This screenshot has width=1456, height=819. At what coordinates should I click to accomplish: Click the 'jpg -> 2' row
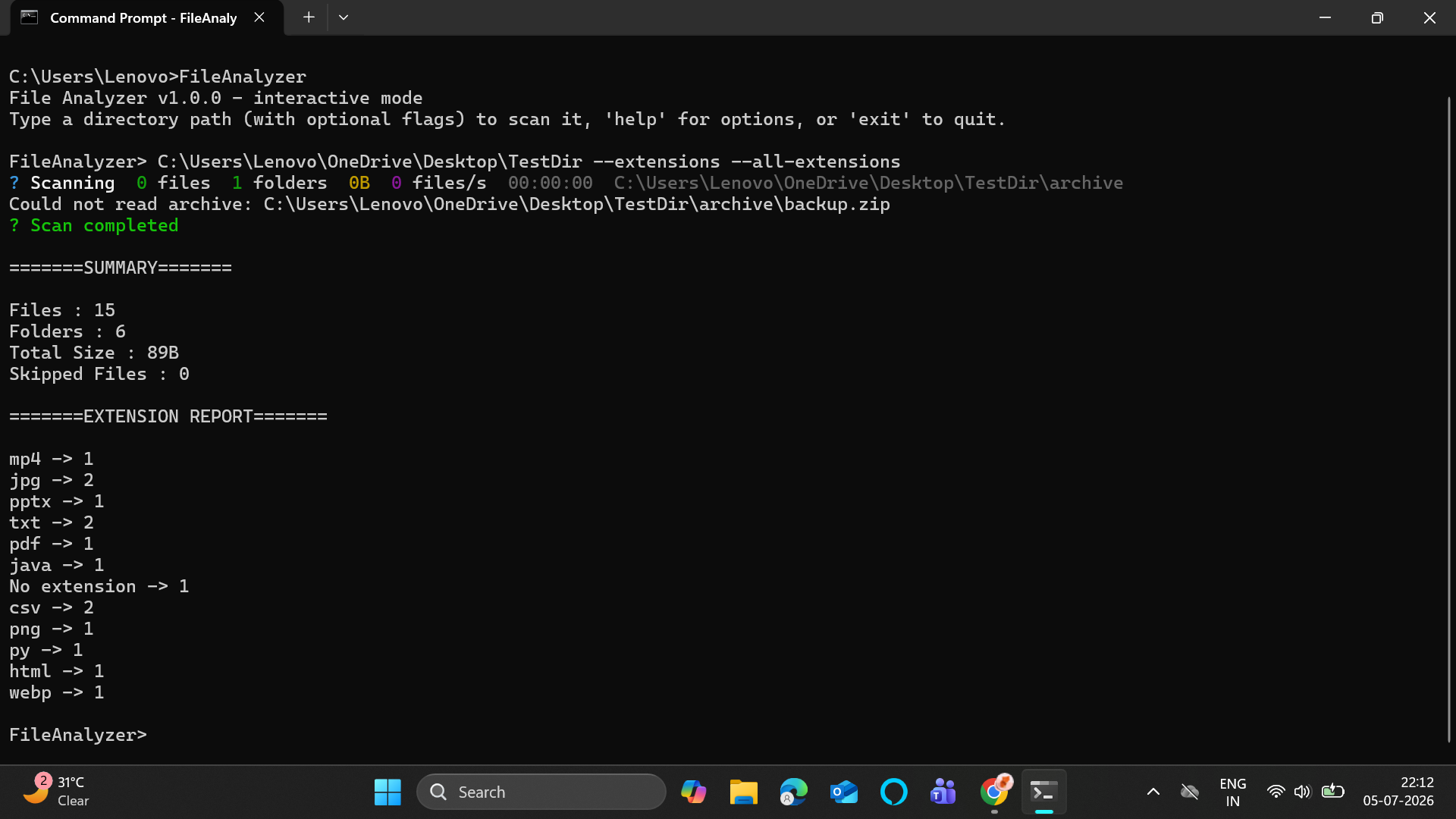click(x=52, y=480)
